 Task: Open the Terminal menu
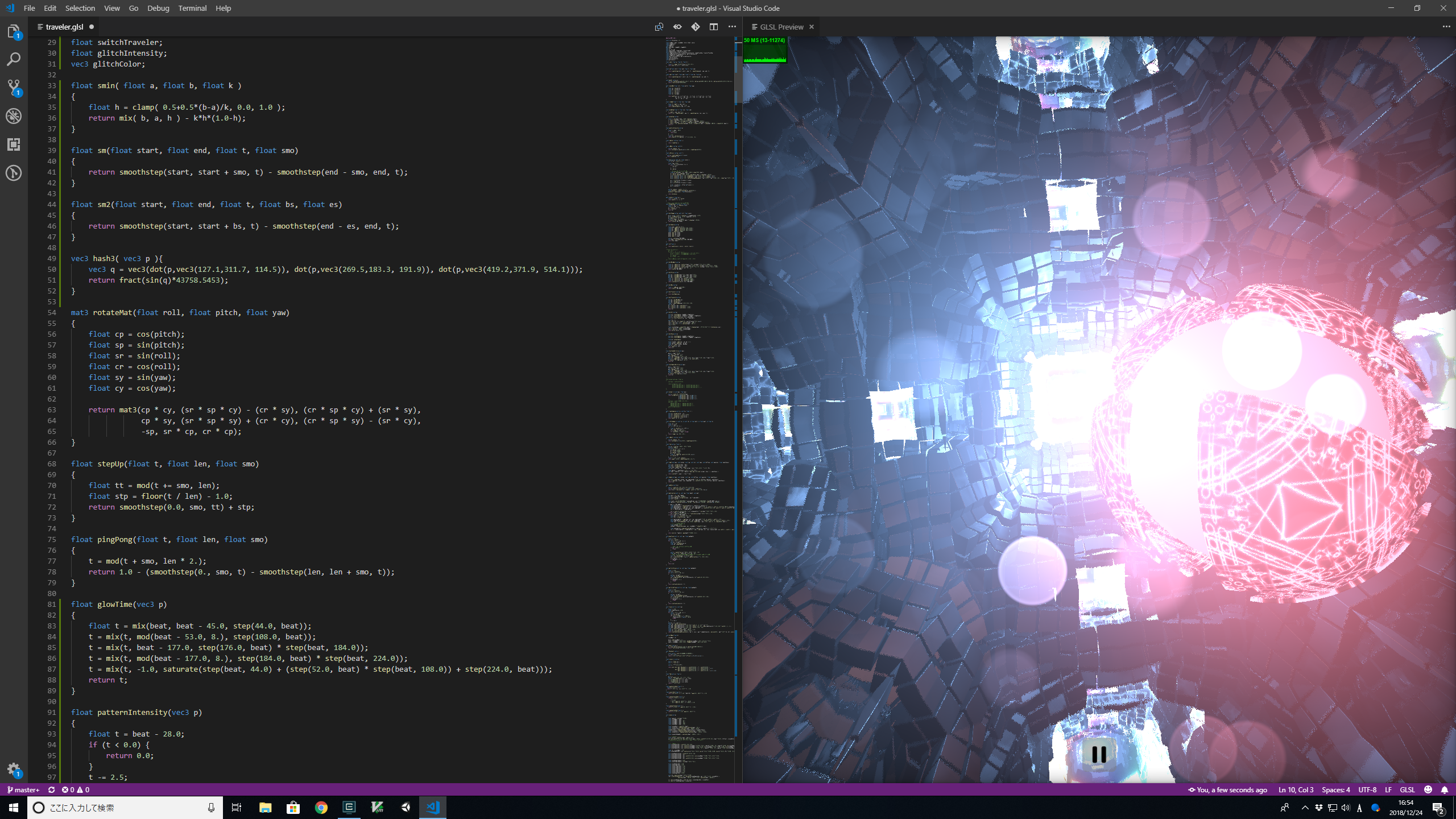(192, 8)
